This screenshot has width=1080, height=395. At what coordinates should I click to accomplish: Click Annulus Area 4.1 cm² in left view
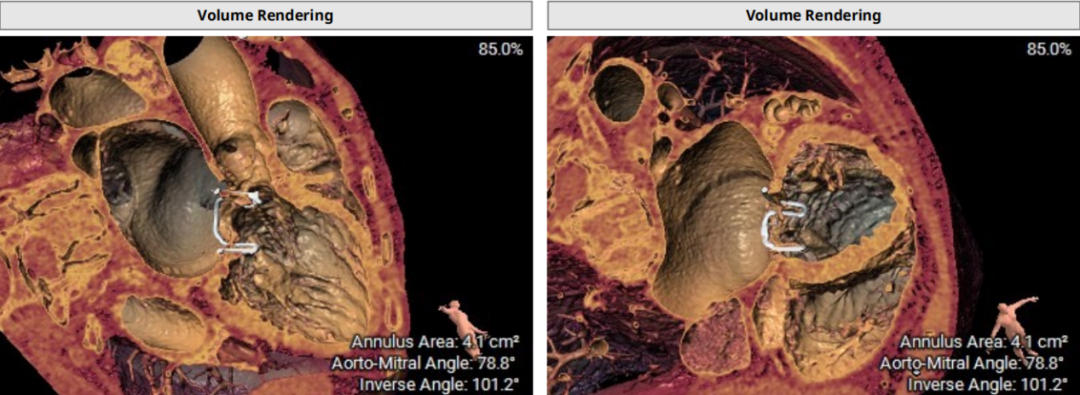[436, 341]
